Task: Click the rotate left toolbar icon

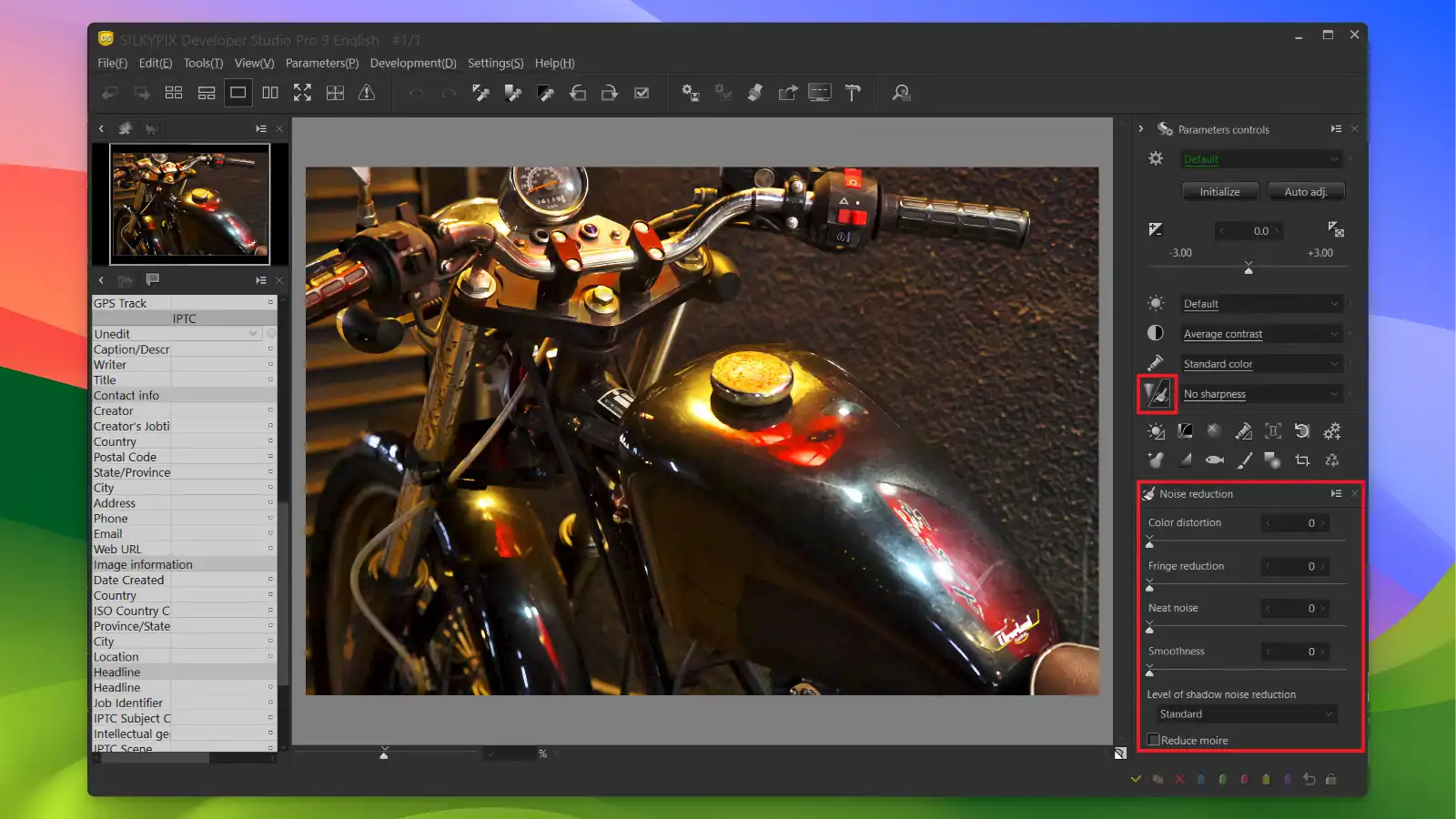Action: 578,92
